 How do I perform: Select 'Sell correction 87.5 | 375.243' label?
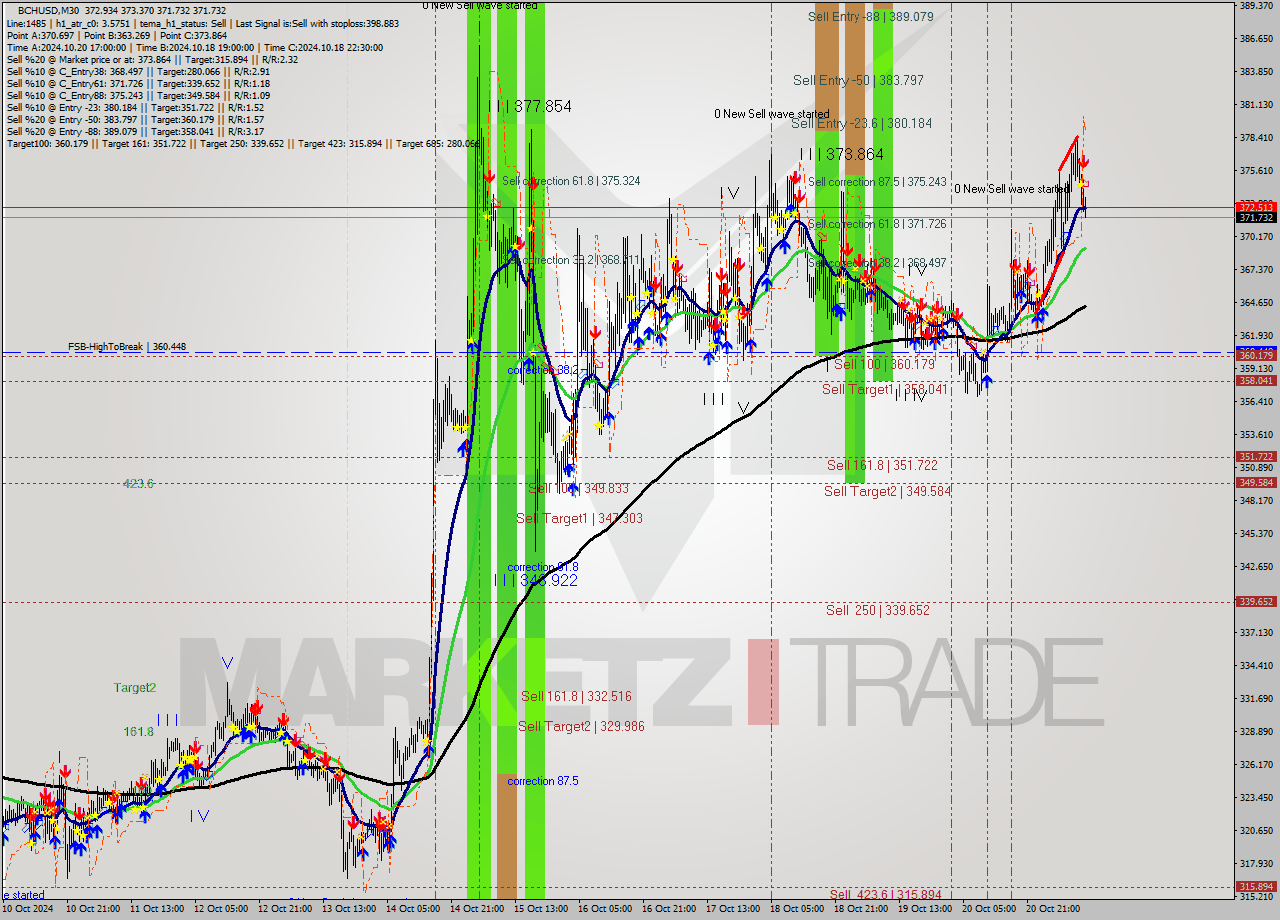click(x=877, y=182)
